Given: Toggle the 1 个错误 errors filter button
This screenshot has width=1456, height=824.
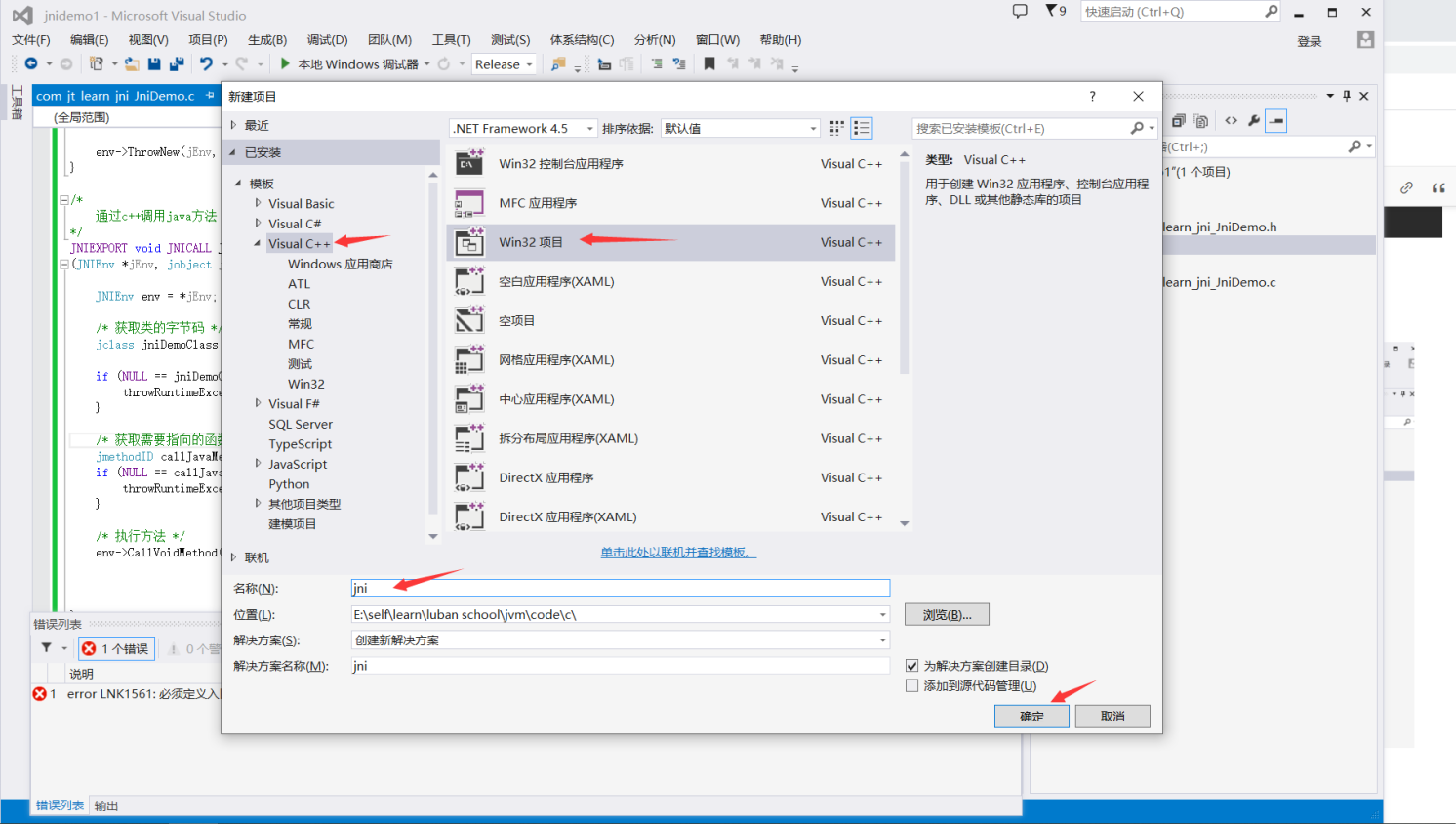Looking at the screenshot, I should point(116,648).
